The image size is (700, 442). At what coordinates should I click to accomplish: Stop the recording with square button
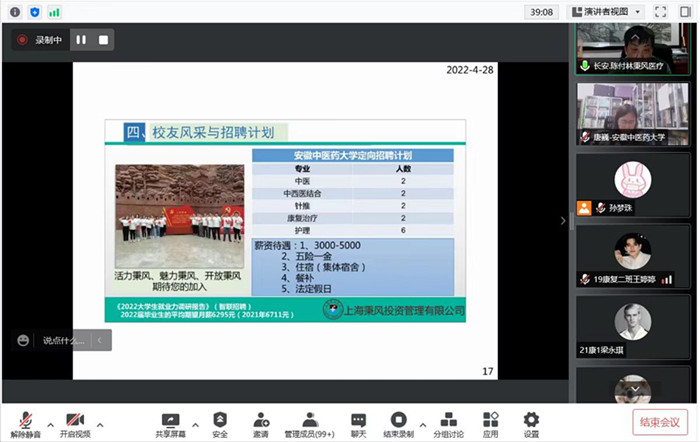103,40
